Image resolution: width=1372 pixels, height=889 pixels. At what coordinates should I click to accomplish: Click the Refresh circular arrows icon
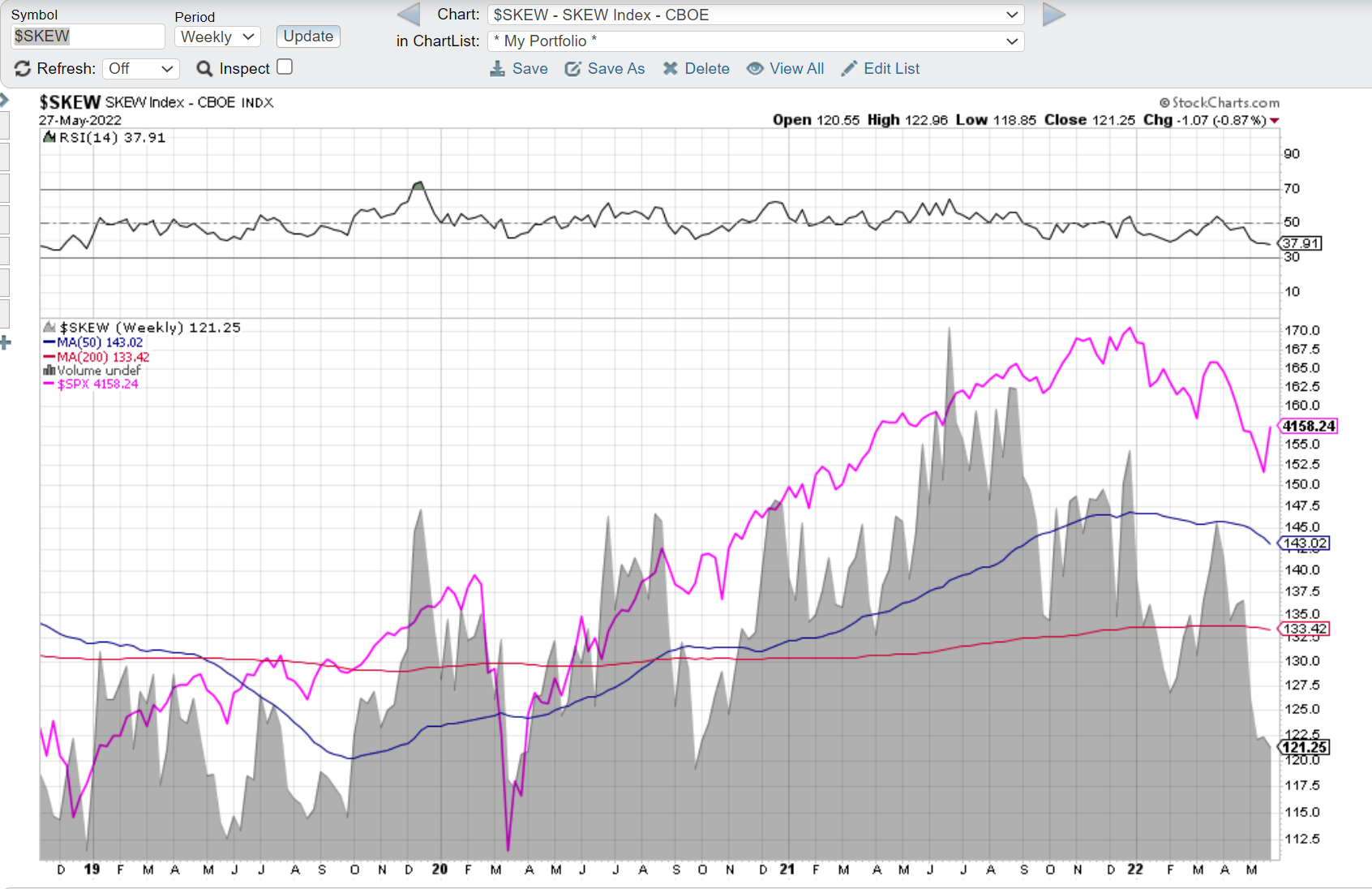pos(23,69)
